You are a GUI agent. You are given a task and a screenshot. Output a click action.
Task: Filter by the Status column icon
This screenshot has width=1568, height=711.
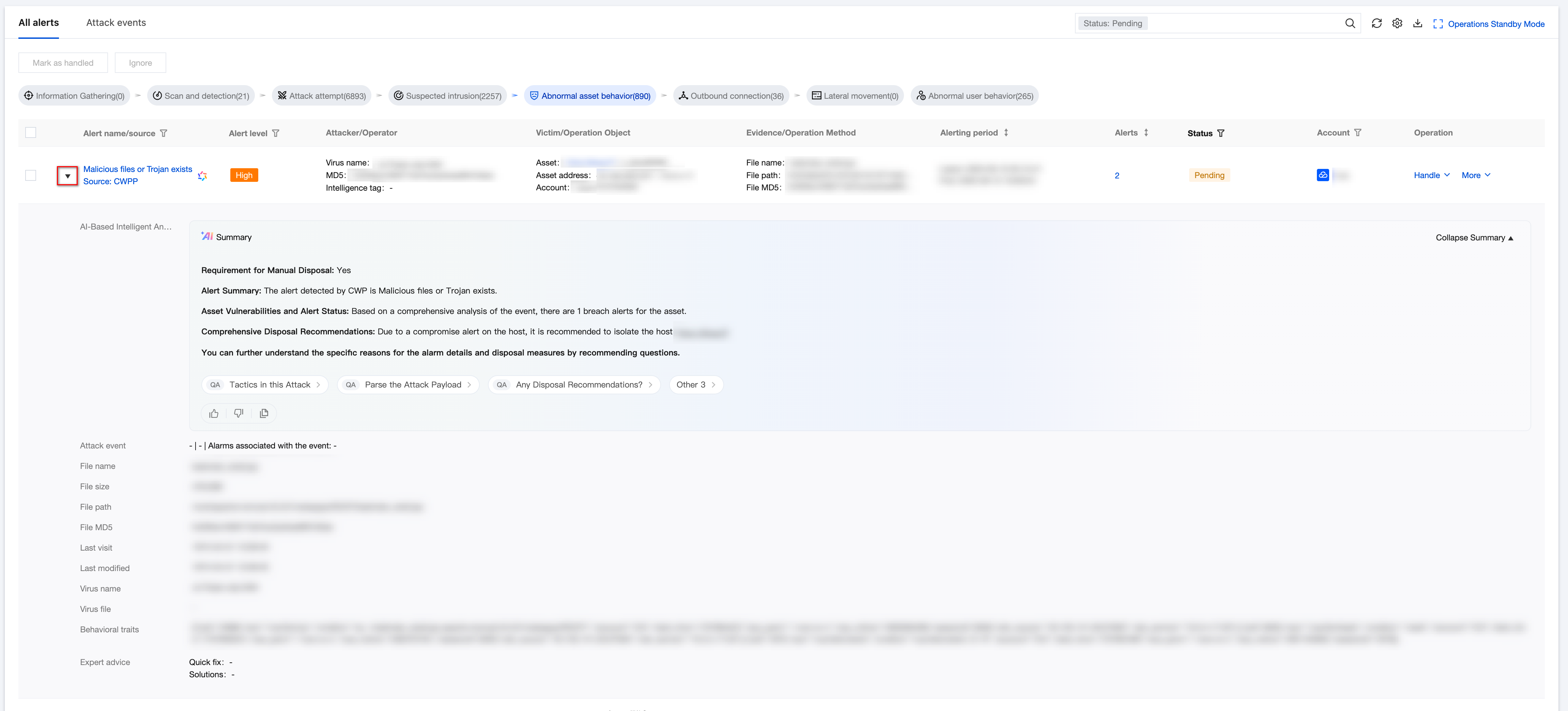pyautogui.click(x=1220, y=133)
